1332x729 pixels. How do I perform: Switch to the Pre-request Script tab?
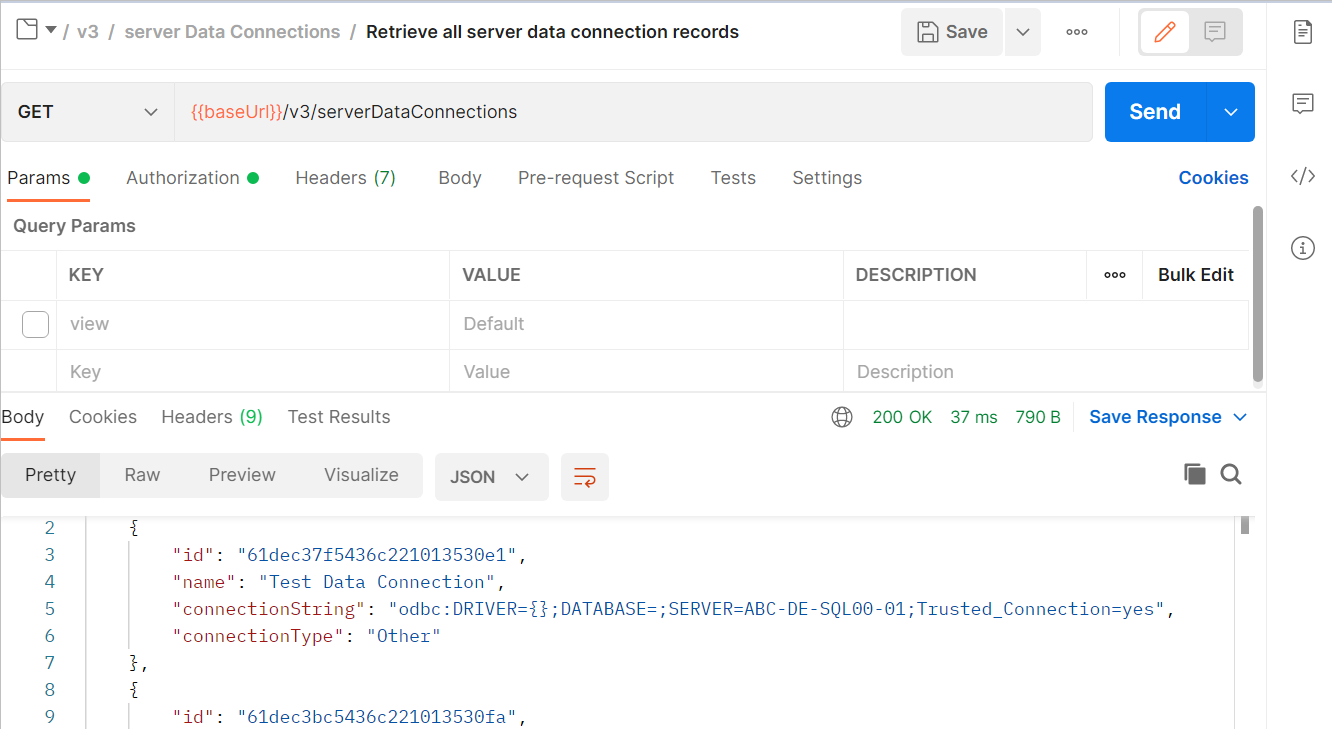(x=596, y=177)
